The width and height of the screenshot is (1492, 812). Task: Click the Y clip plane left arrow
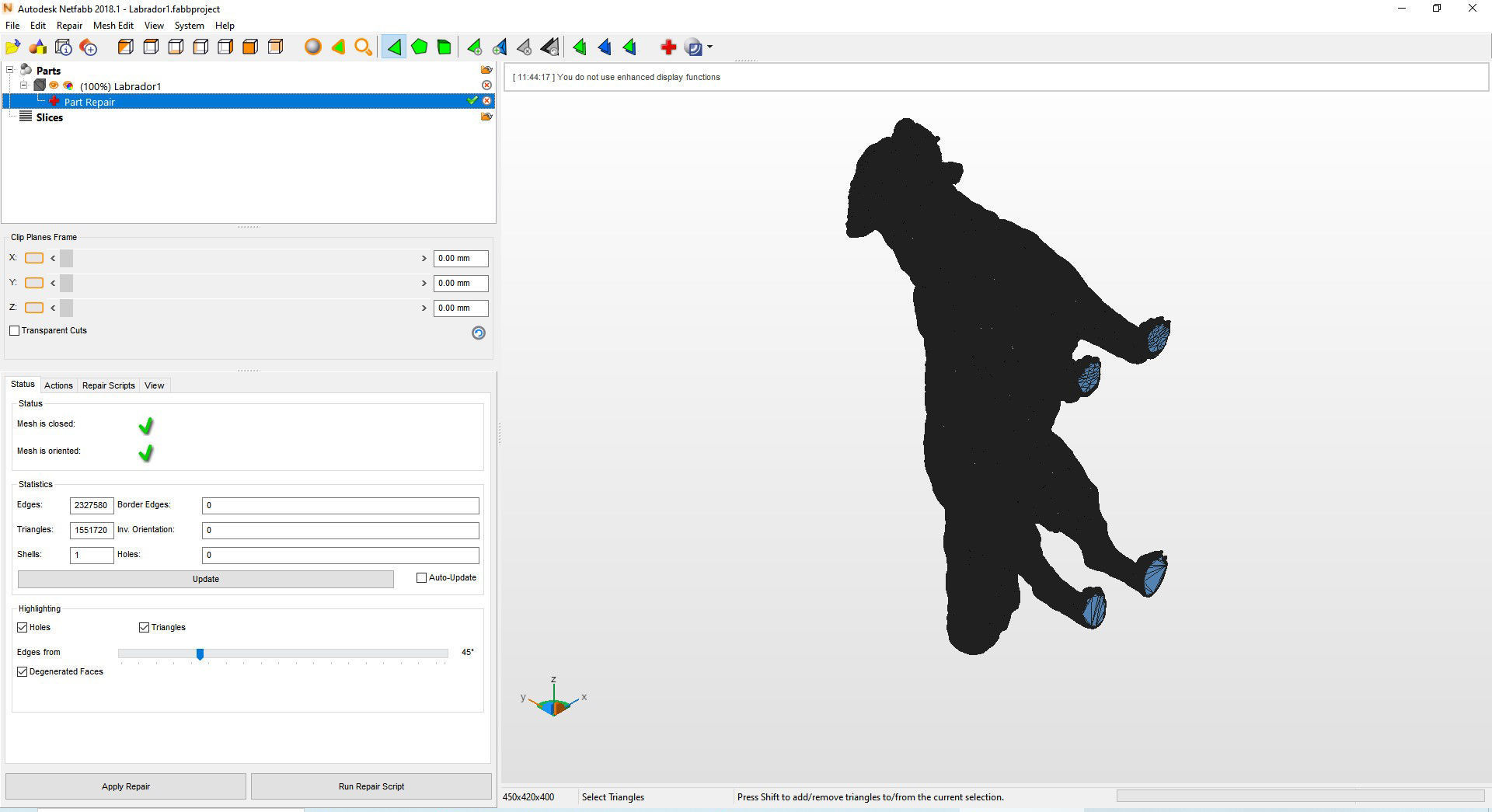pos(53,284)
